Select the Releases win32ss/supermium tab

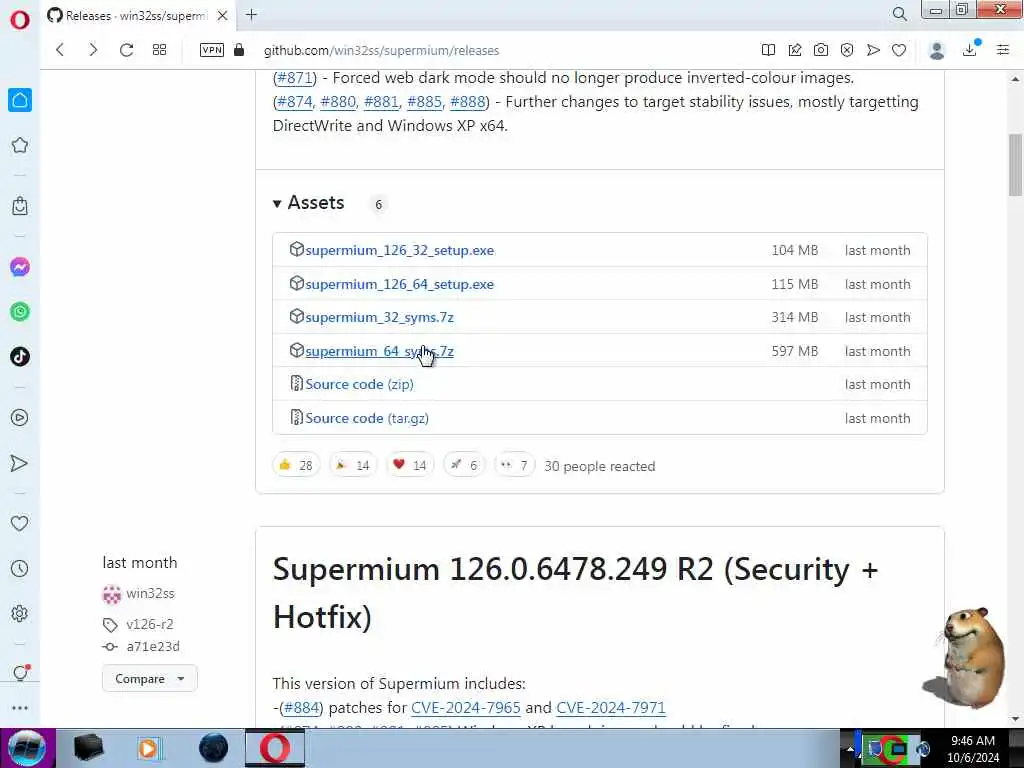(x=136, y=16)
